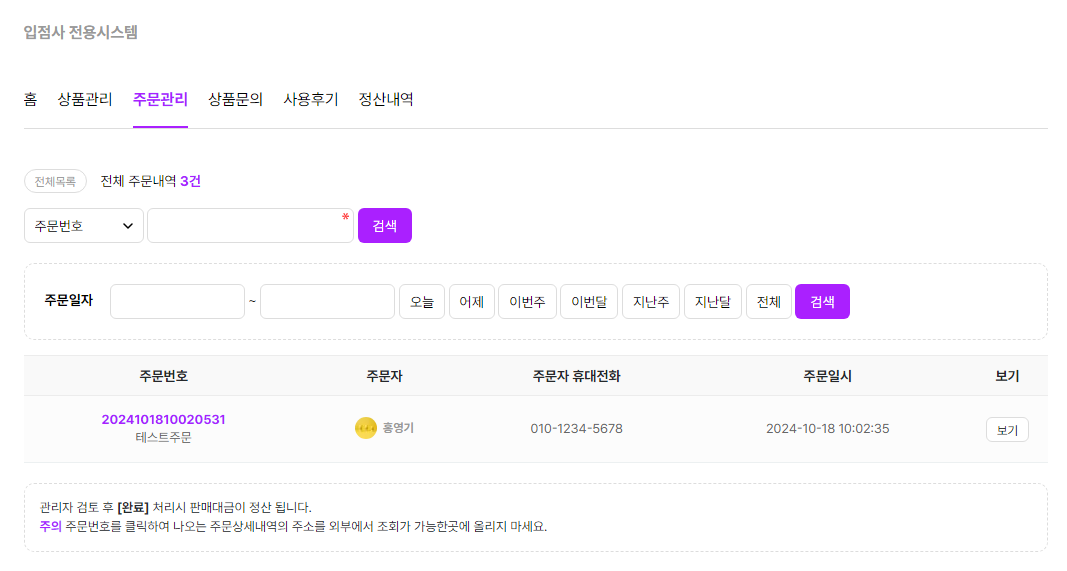Select the 지난달 date range button
The image size is (1067, 571).
(712, 301)
